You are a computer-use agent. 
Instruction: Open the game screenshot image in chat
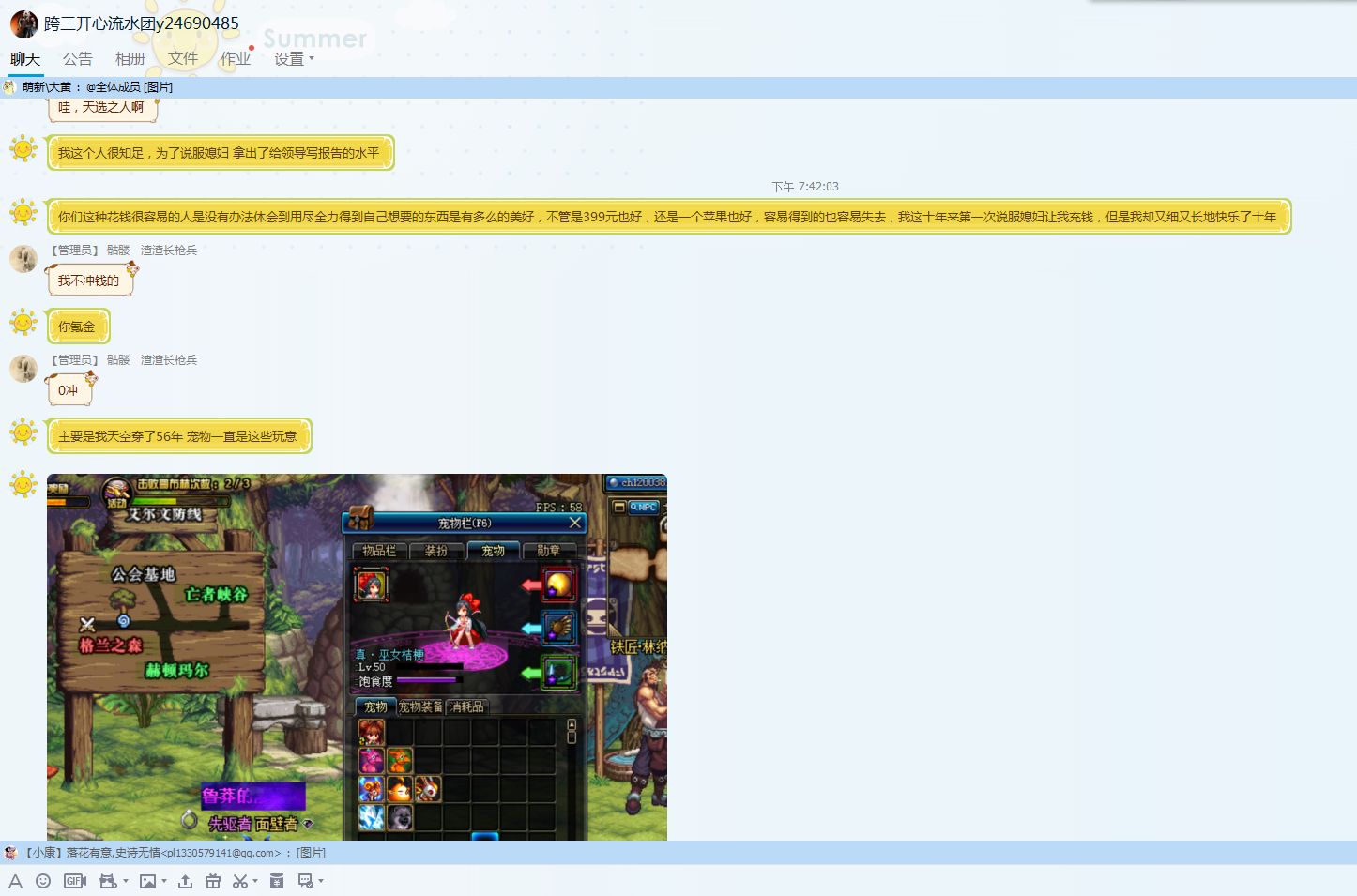[357, 657]
